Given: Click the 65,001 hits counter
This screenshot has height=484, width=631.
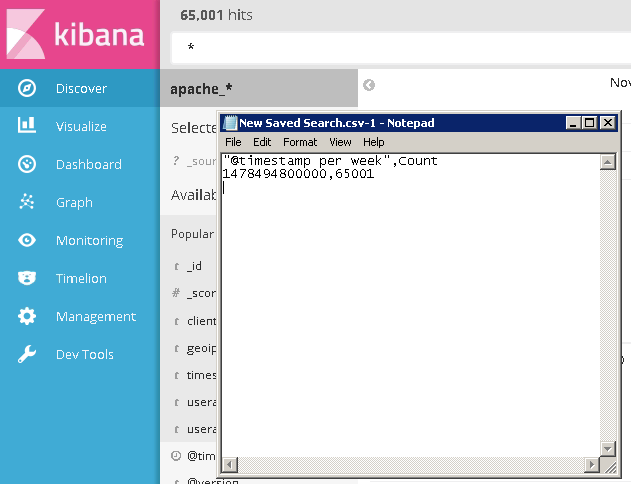Looking at the screenshot, I should tap(216, 15).
